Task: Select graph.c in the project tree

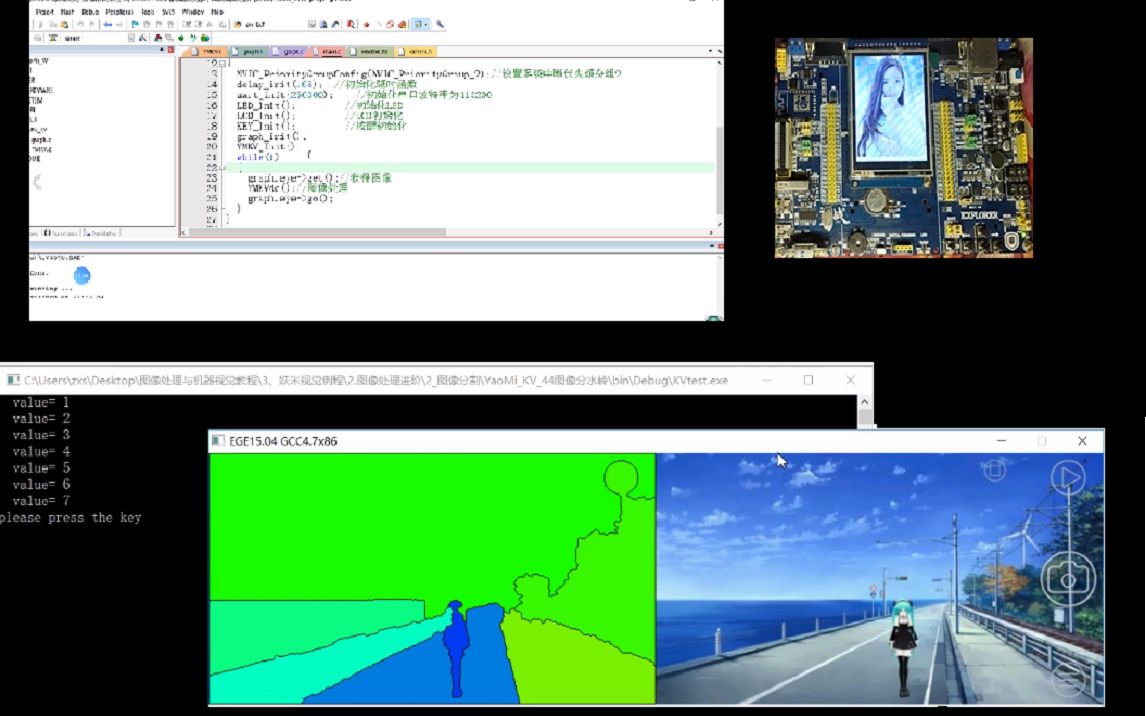Action: (x=40, y=139)
